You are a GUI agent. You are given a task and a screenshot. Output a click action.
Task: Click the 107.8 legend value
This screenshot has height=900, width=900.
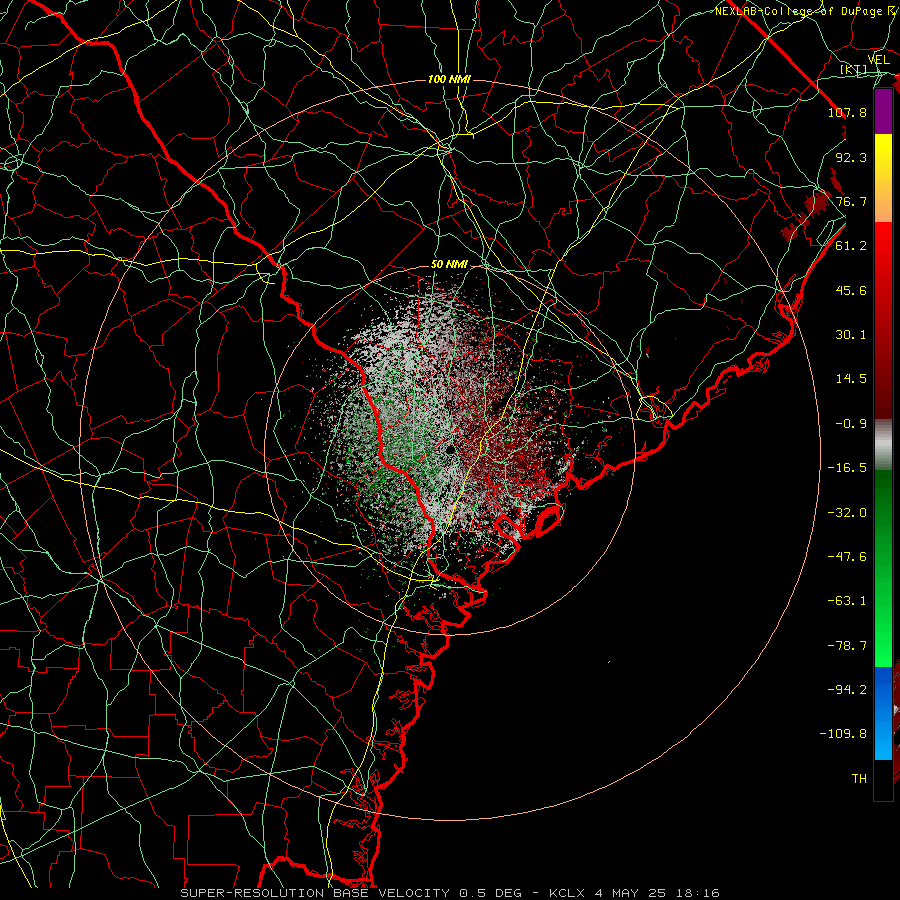tap(847, 112)
